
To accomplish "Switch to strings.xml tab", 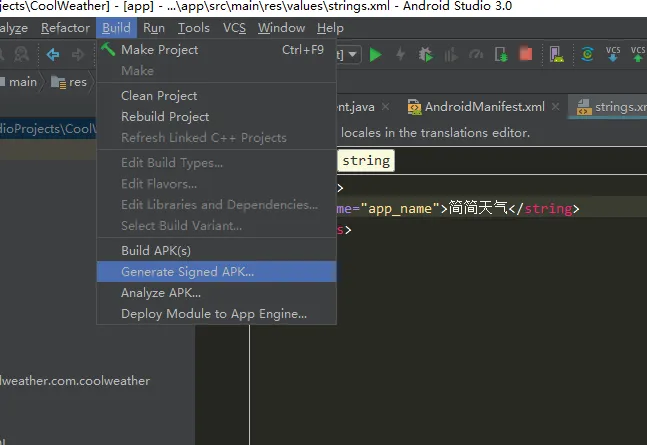I will (612, 107).
